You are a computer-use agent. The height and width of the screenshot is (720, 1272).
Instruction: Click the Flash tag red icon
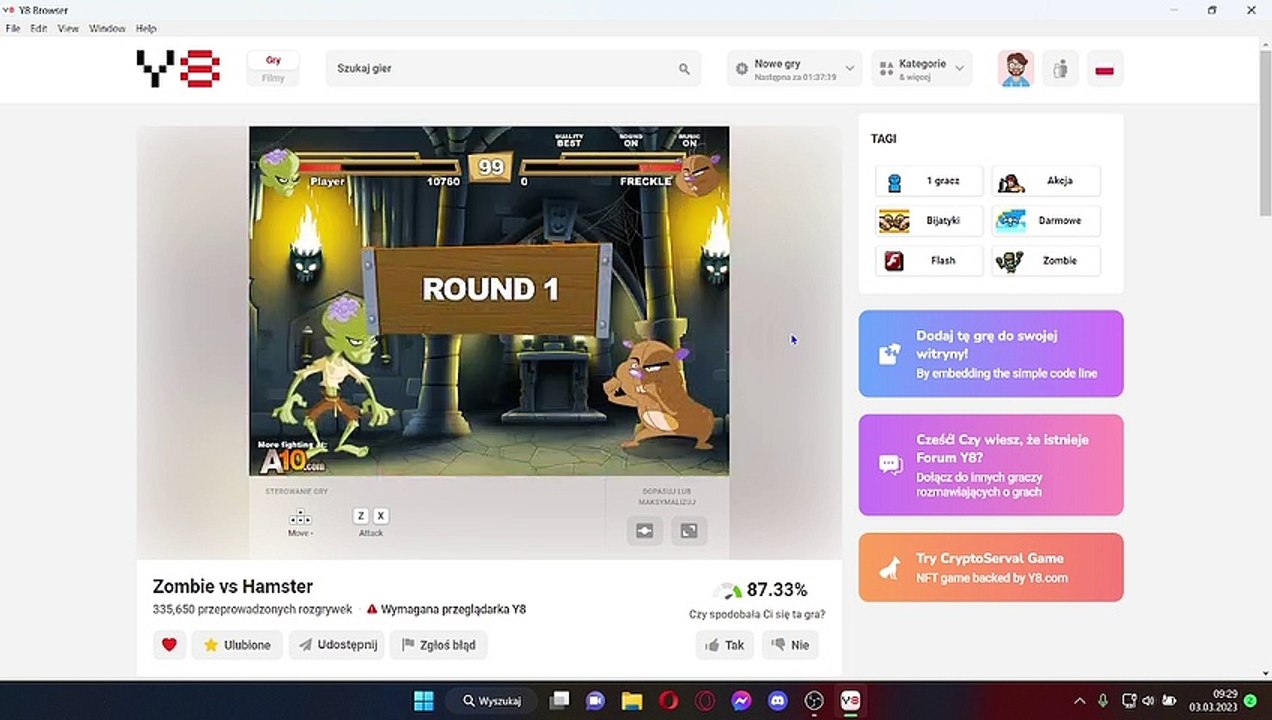[894, 261]
